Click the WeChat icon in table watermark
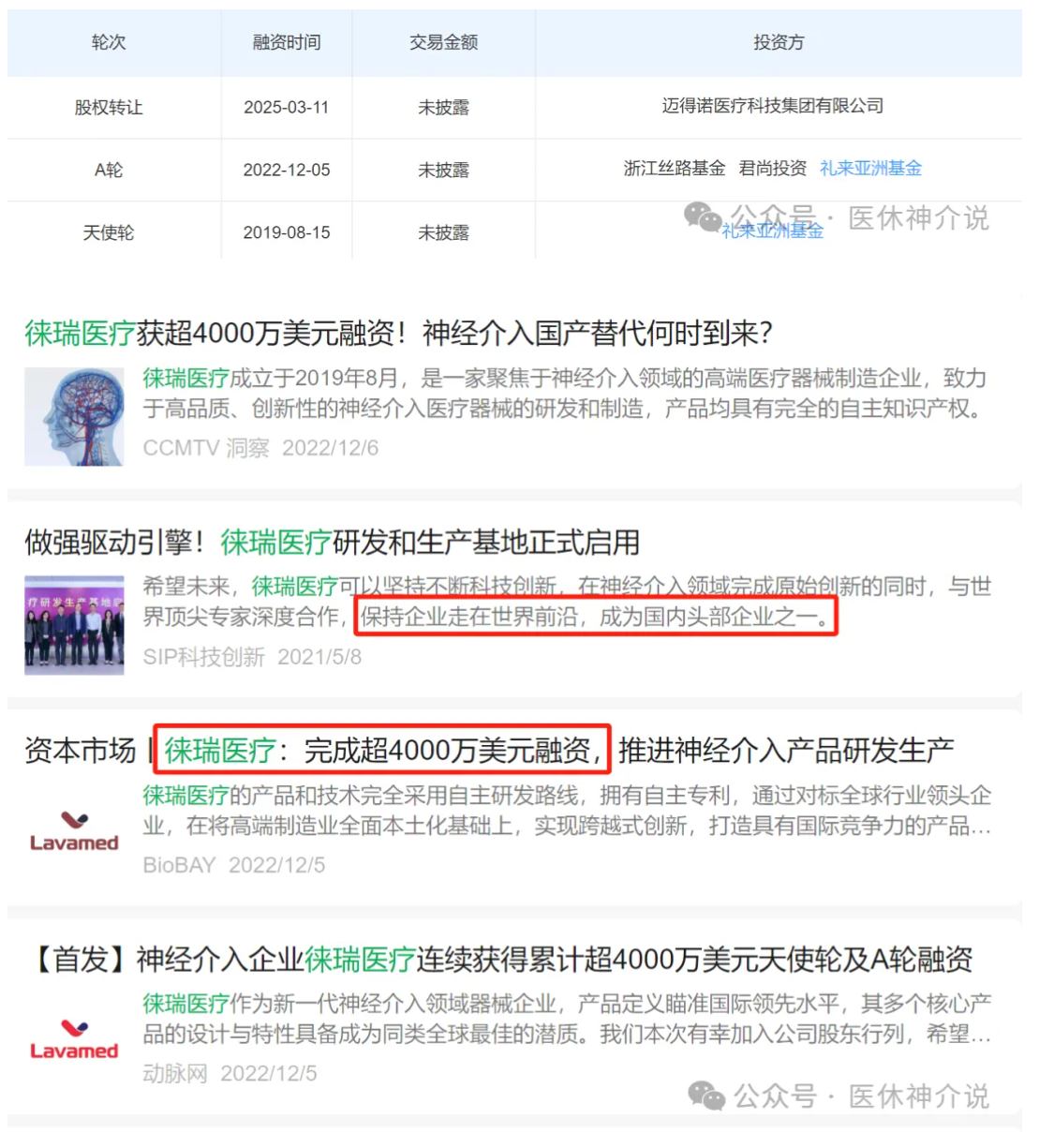1039x1148 pixels. [x=703, y=217]
